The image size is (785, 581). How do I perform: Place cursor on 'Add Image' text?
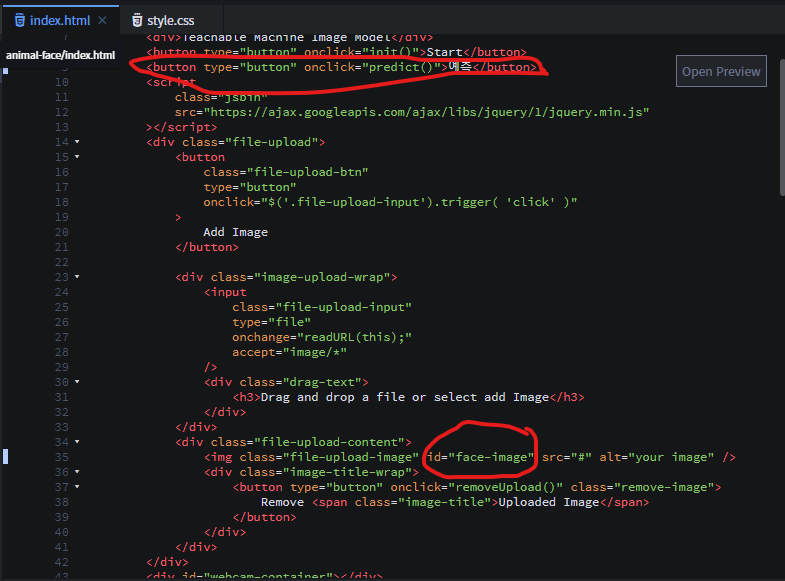click(x=235, y=232)
